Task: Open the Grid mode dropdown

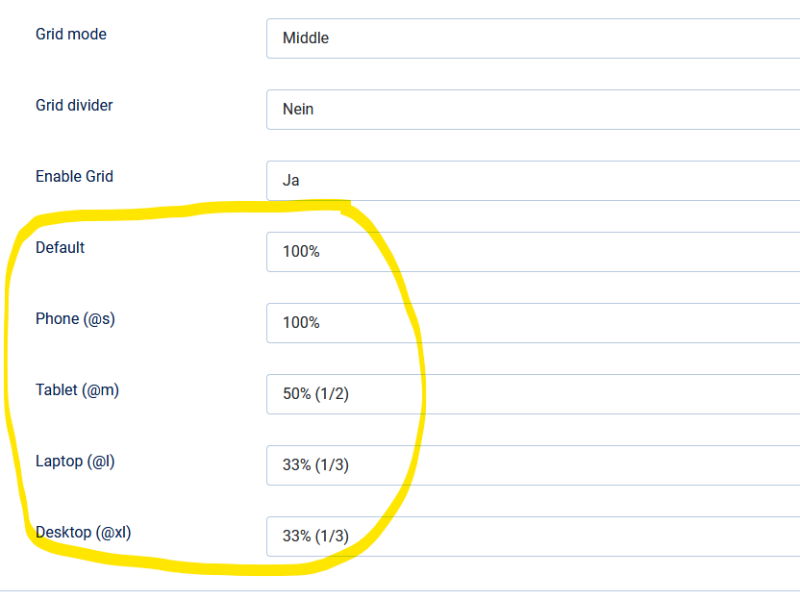Action: tap(532, 38)
